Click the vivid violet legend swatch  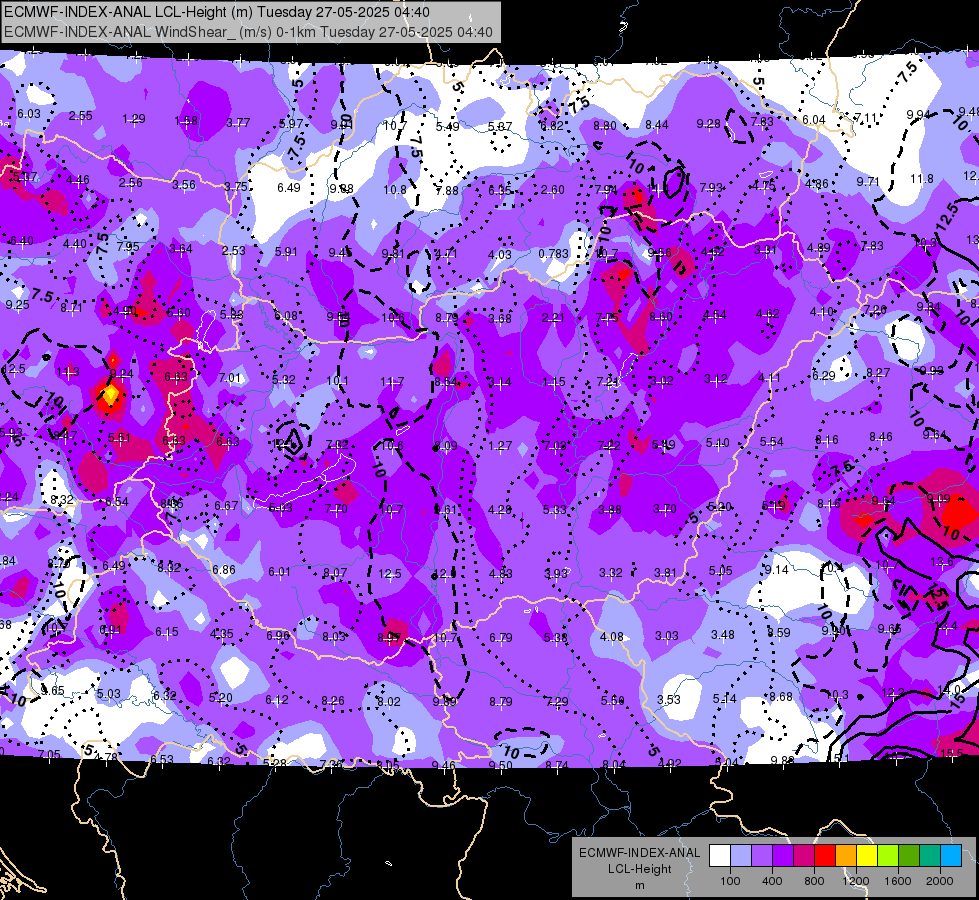(783, 856)
